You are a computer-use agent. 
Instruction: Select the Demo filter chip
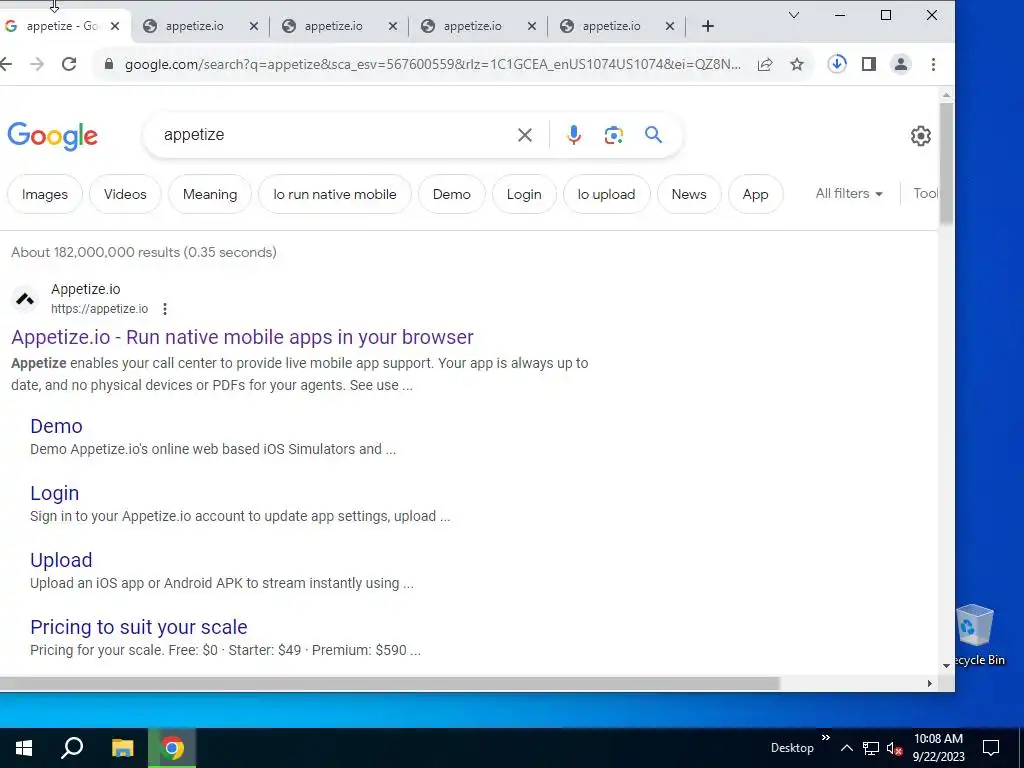tap(451, 195)
